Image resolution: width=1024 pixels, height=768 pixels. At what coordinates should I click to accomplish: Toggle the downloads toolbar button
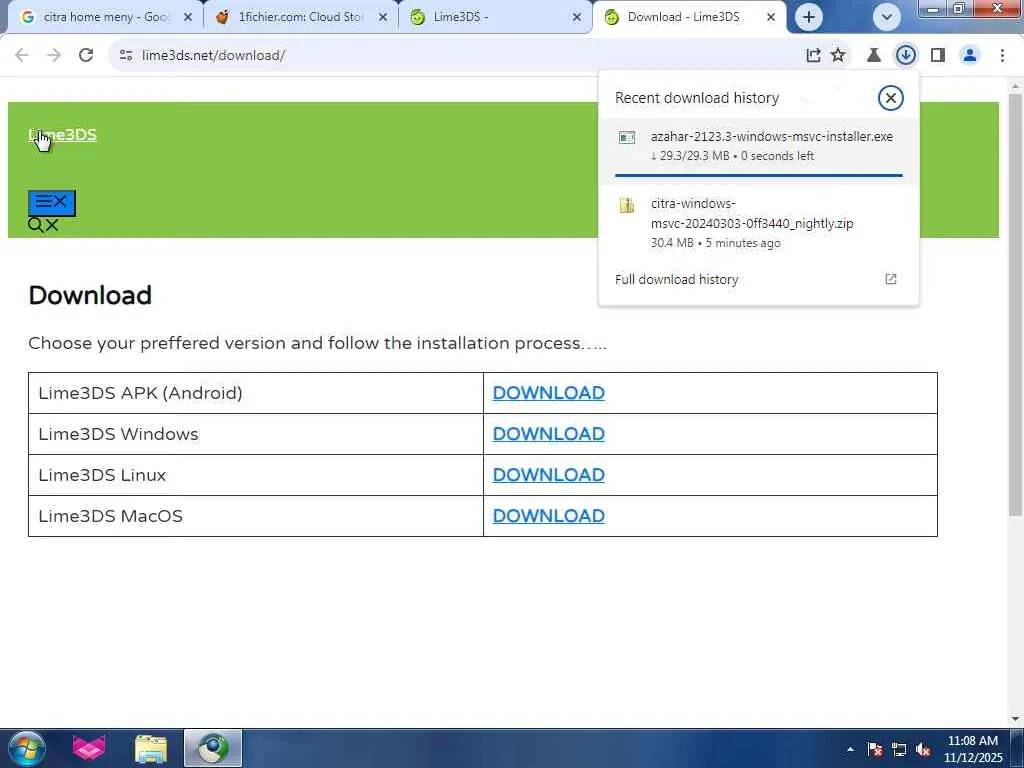(x=906, y=56)
